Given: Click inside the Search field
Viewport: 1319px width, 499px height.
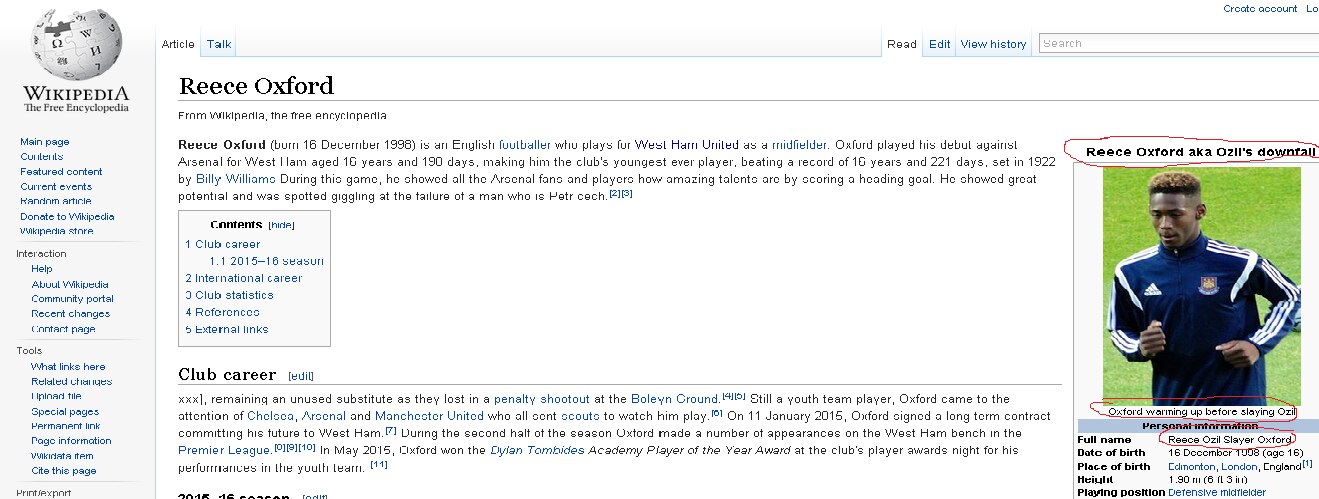Looking at the screenshot, I should coord(1178,43).
